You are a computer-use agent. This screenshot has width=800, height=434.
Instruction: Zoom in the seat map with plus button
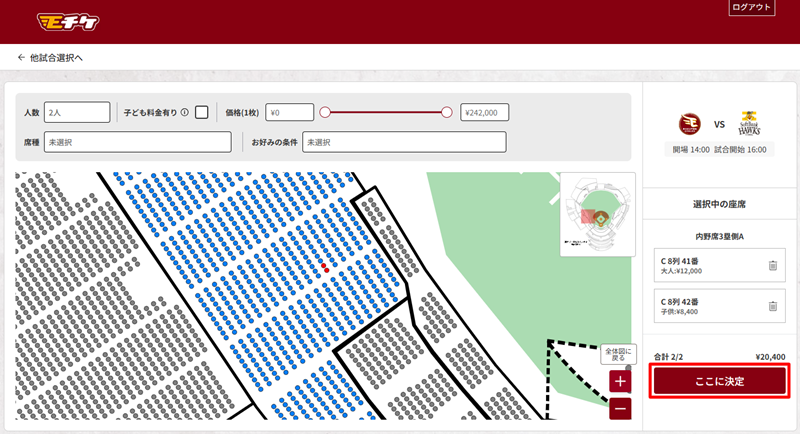coord(621,381)
